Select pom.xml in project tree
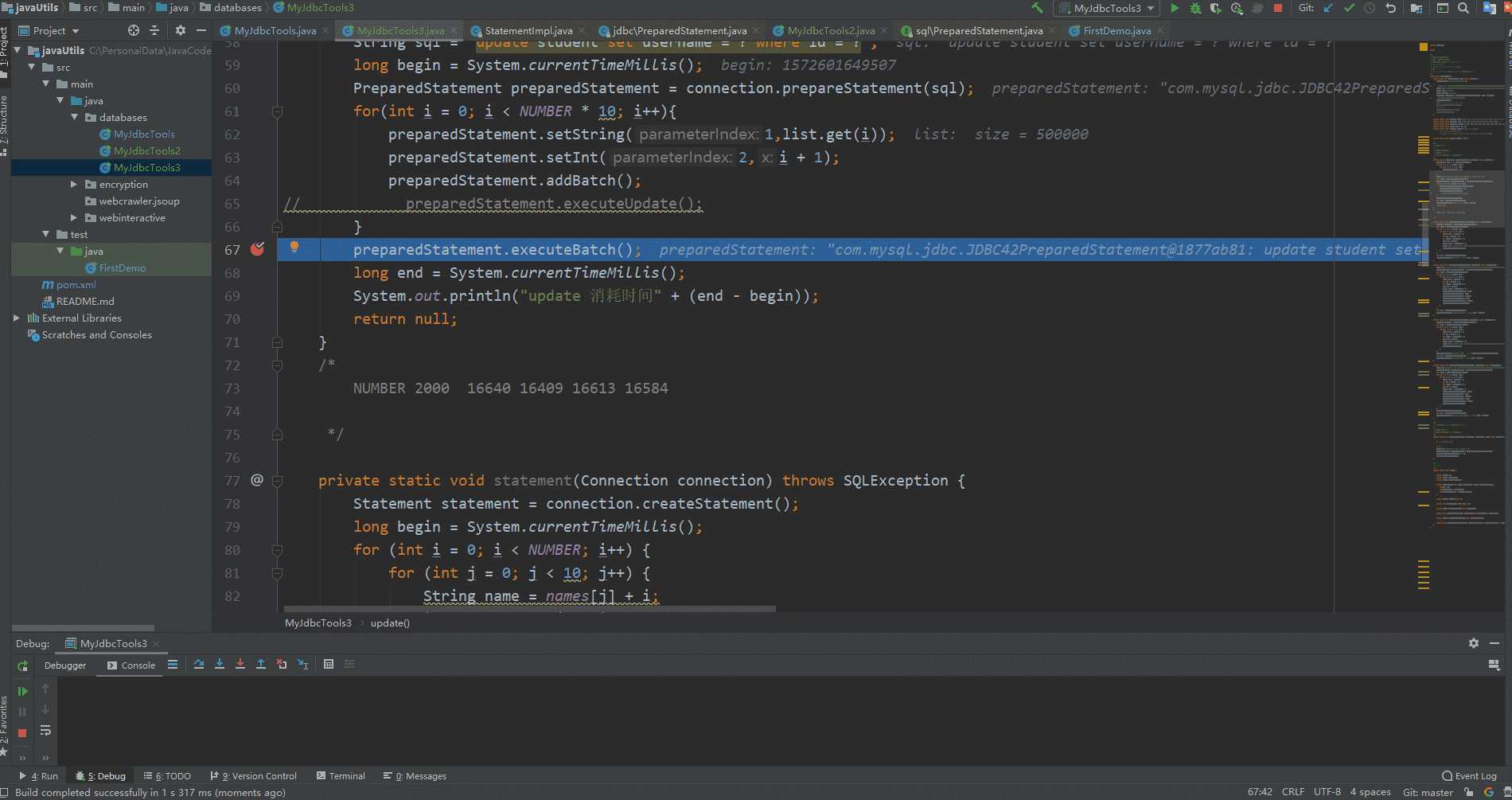 point(76,284)
